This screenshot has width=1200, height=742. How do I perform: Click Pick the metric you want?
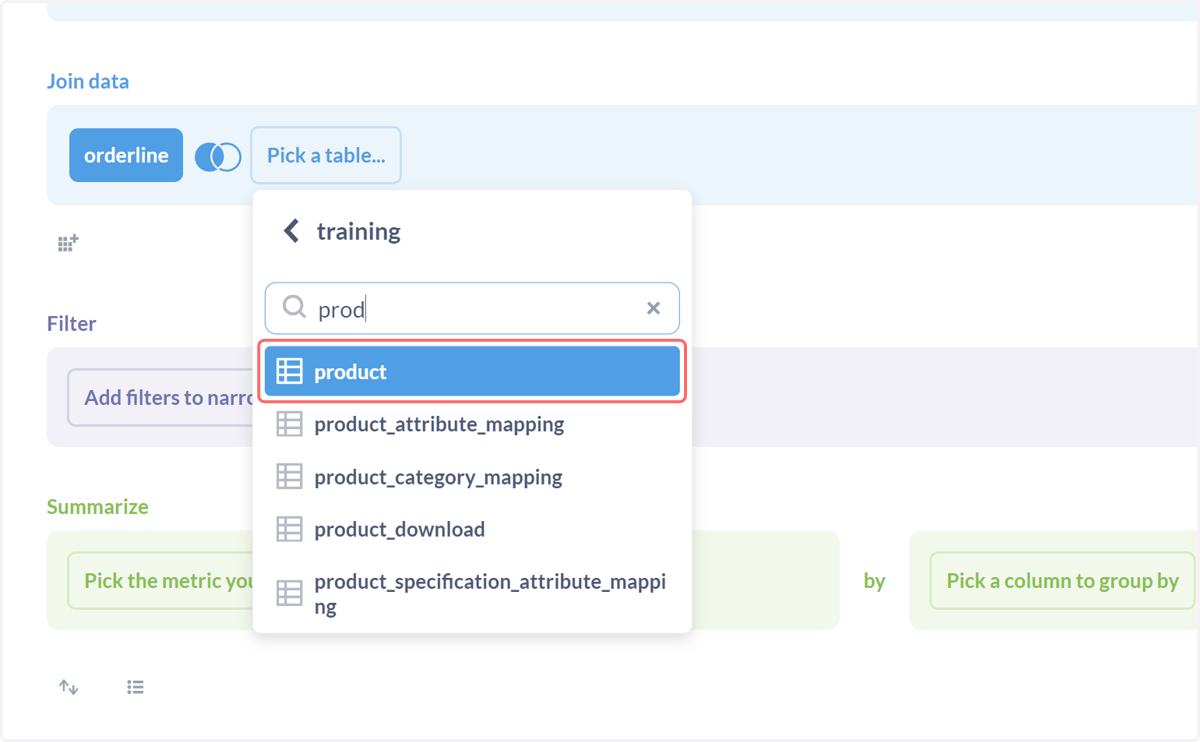[160, 580]
